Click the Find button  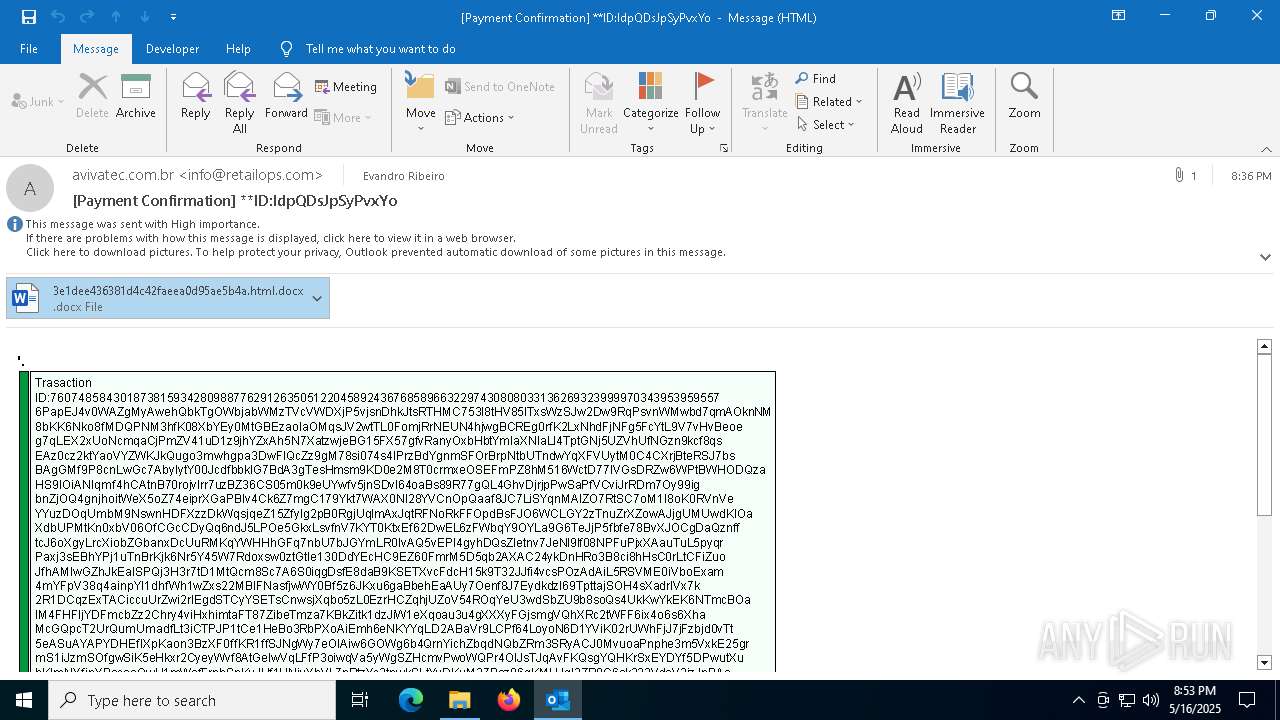816,78
